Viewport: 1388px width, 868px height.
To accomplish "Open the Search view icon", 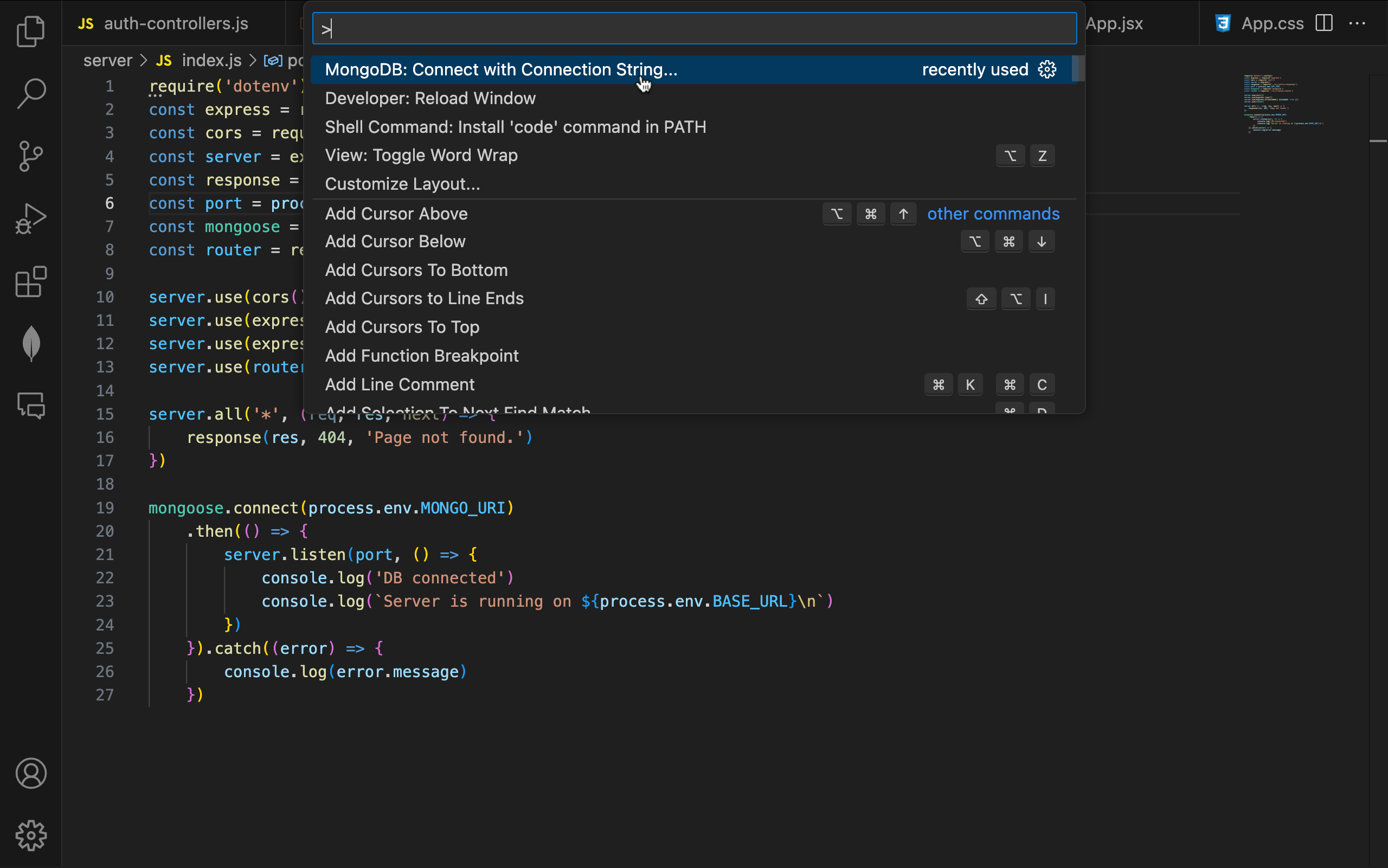I will (31, 93).
